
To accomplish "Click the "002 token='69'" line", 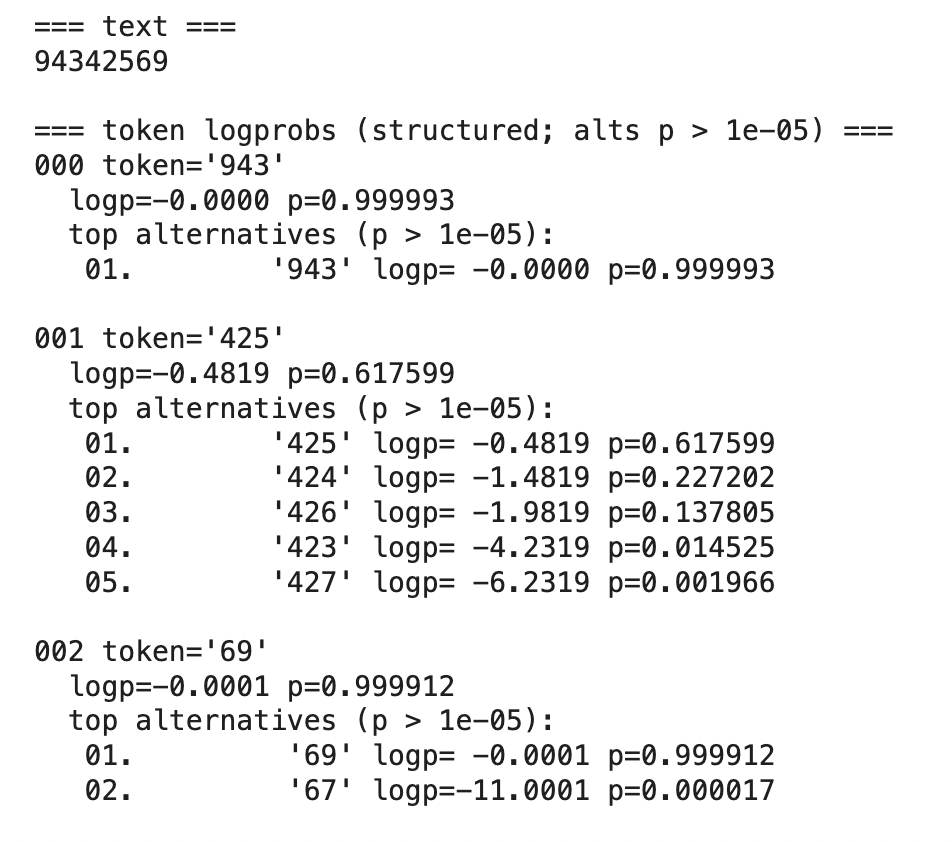I will [x=152, y=652].
